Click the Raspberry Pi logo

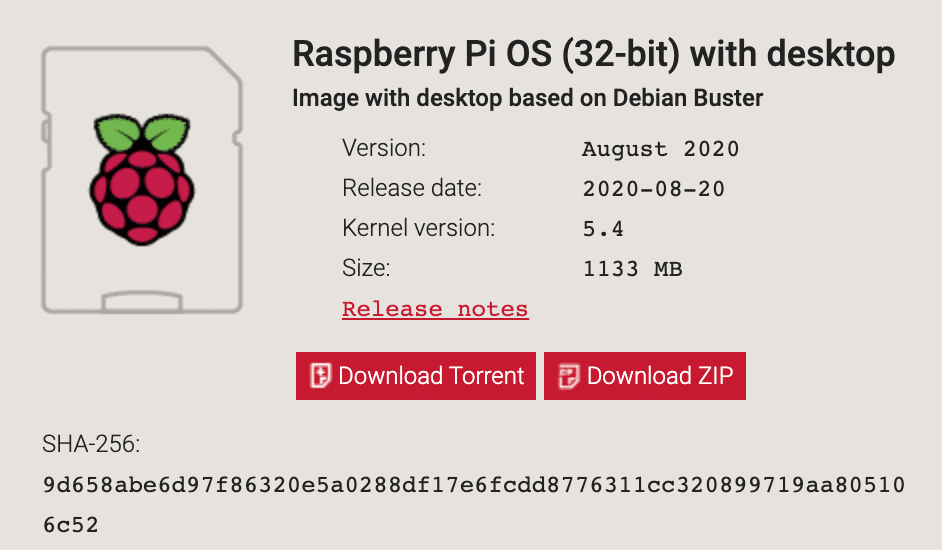click(142, 179)
